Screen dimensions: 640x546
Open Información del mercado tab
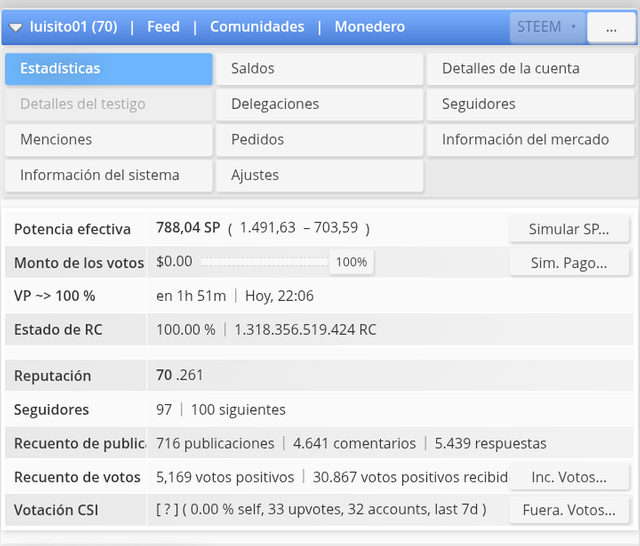point(531,140)
